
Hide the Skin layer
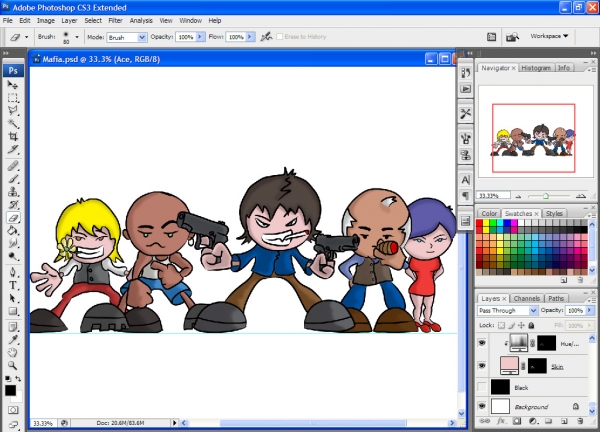click(482, 366)
